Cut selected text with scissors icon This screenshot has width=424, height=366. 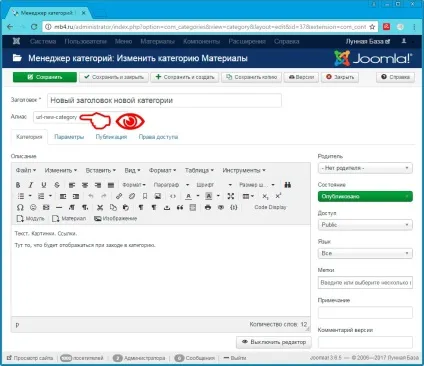[x=100, y=207]
